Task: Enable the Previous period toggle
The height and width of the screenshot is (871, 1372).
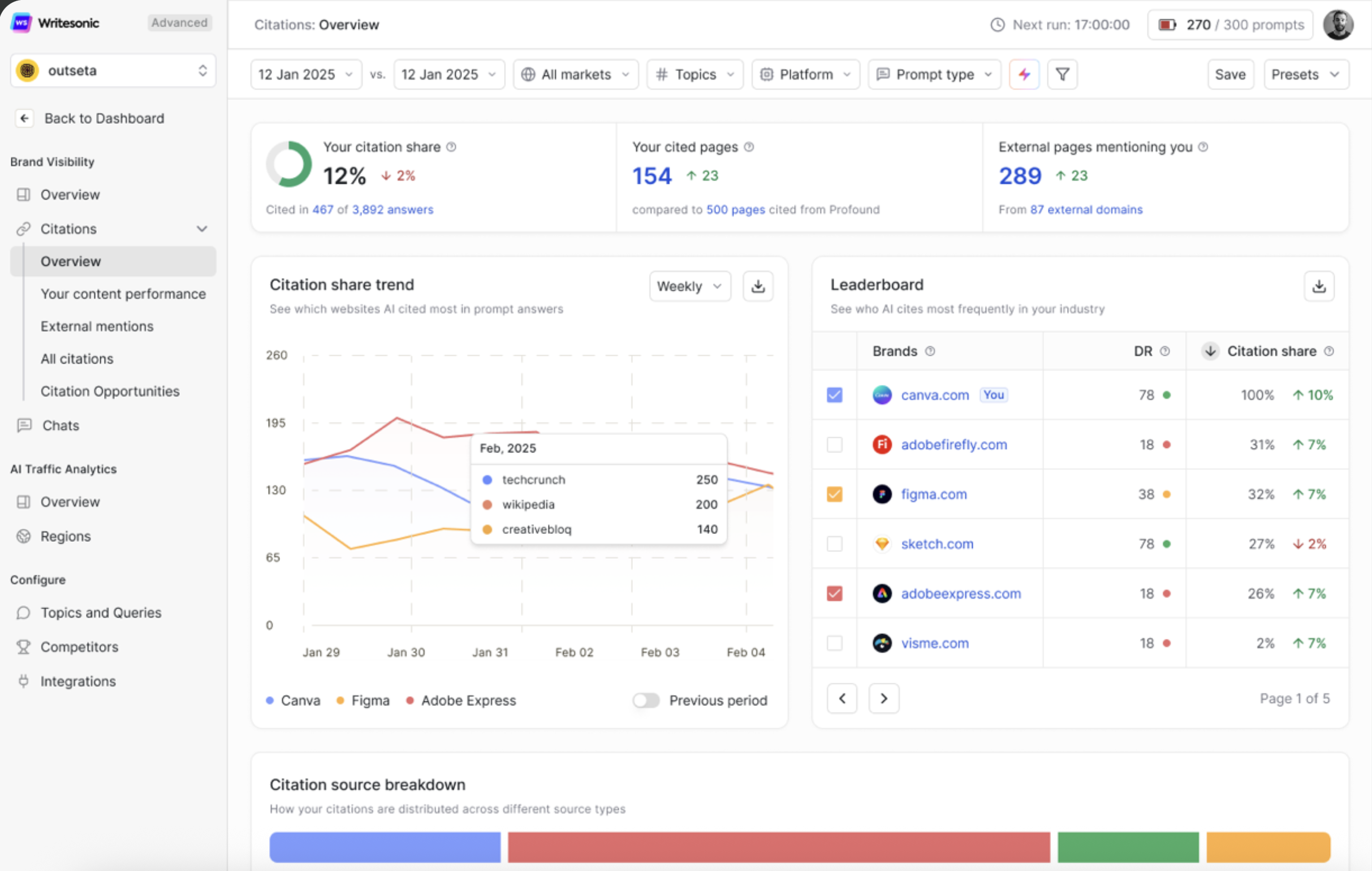Action: pos(646,700)
